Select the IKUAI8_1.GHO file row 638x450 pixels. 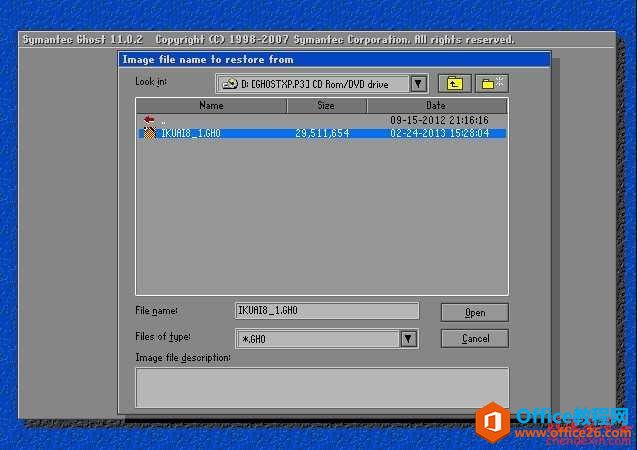coord(322,133)
